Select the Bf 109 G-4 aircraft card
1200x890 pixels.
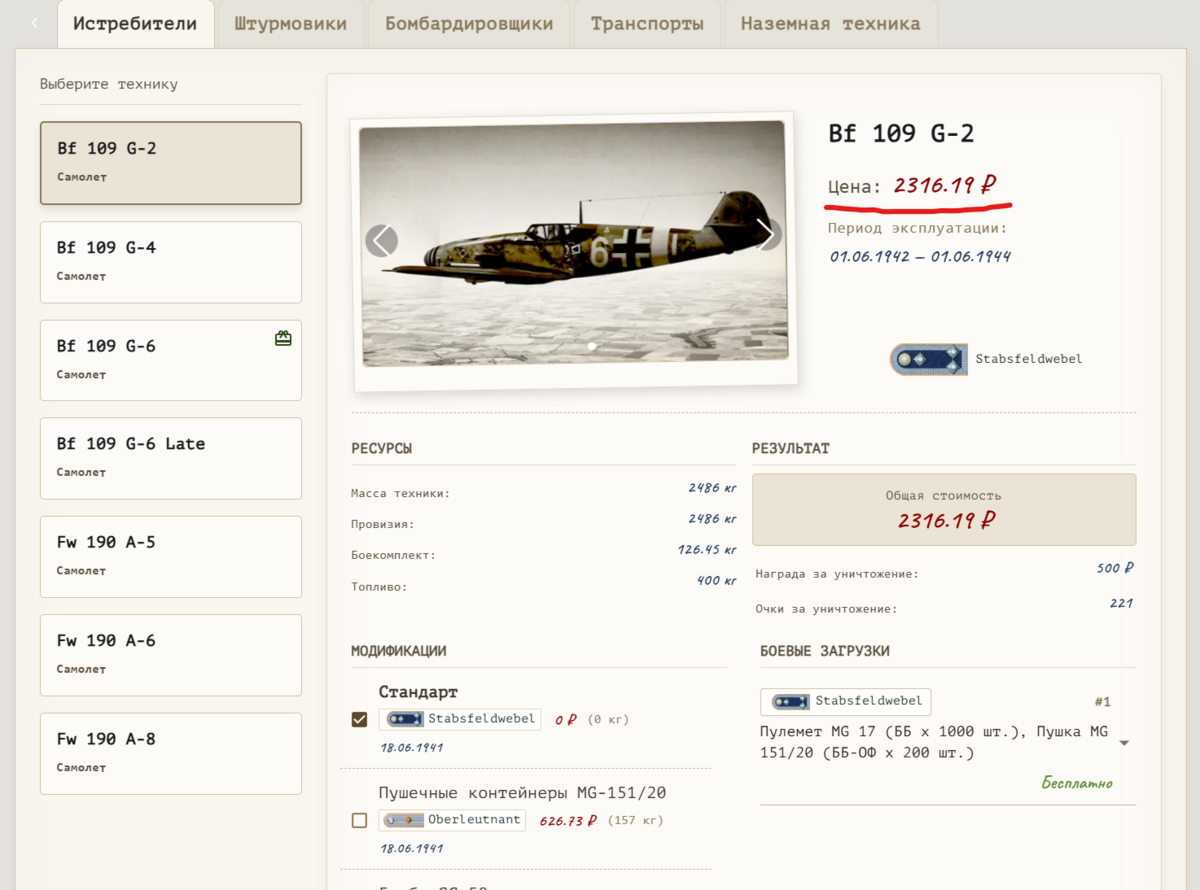[171, 262]
